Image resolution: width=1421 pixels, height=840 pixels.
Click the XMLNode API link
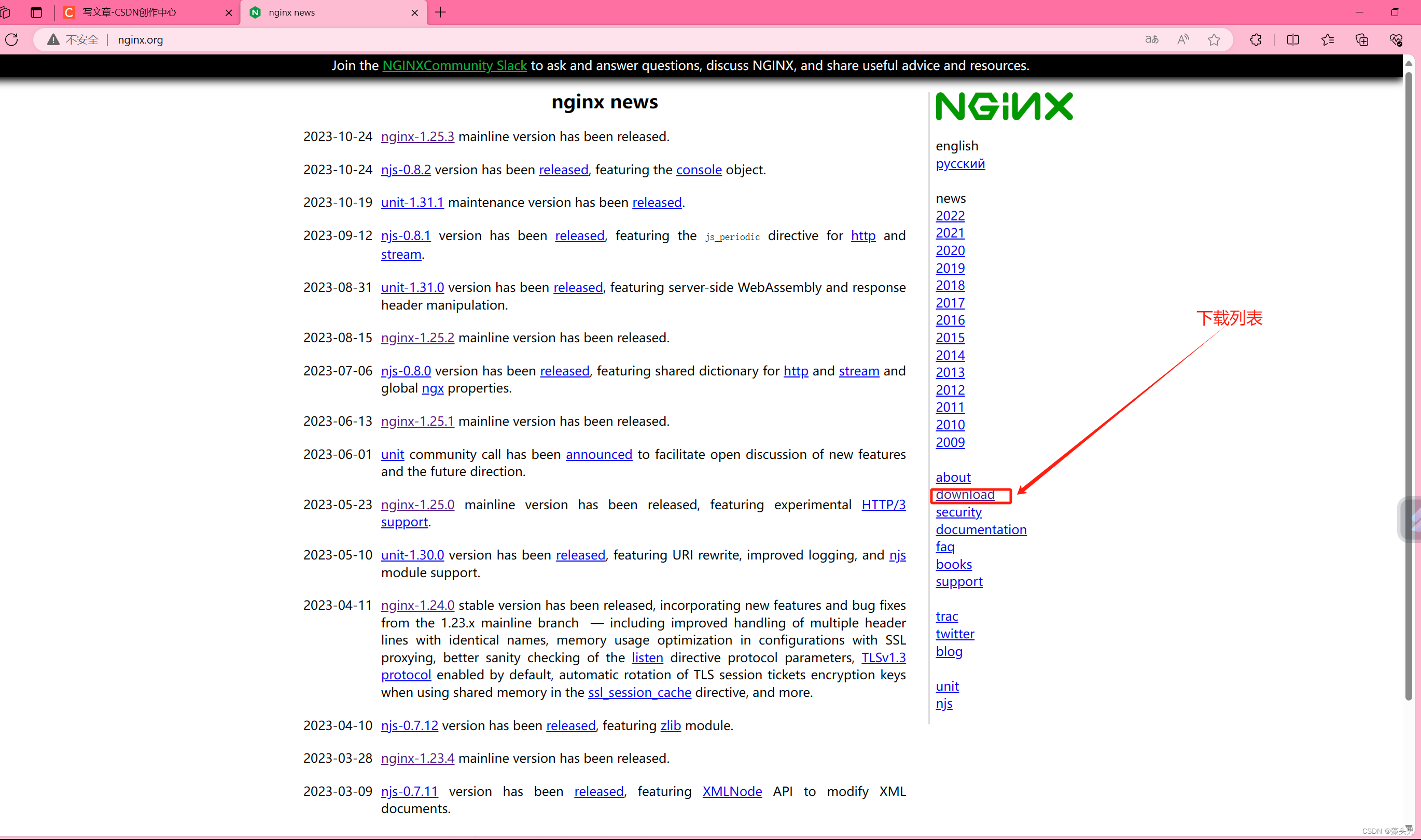[732, 791]
